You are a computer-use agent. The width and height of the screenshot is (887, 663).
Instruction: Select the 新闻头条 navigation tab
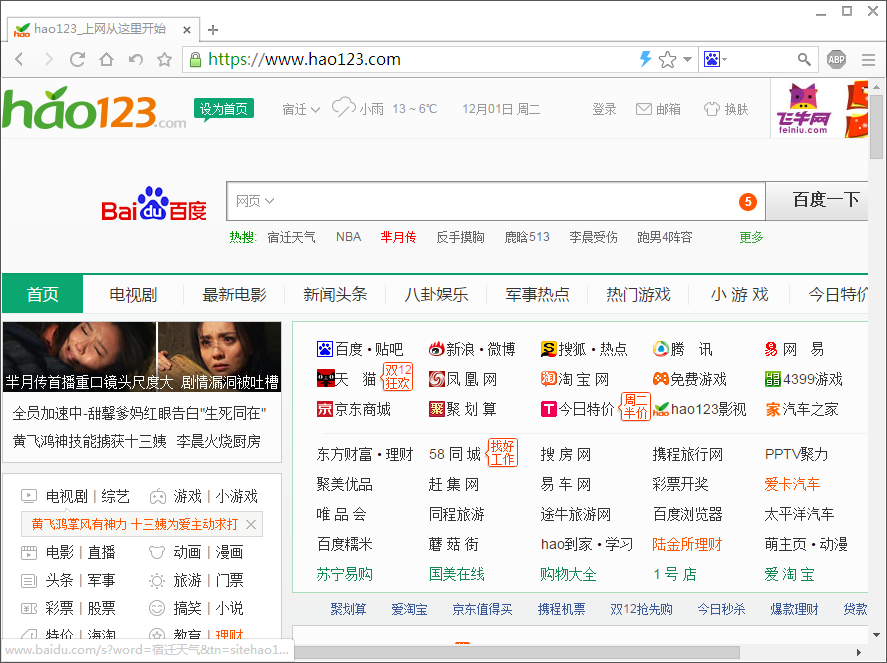coord(335,294)
